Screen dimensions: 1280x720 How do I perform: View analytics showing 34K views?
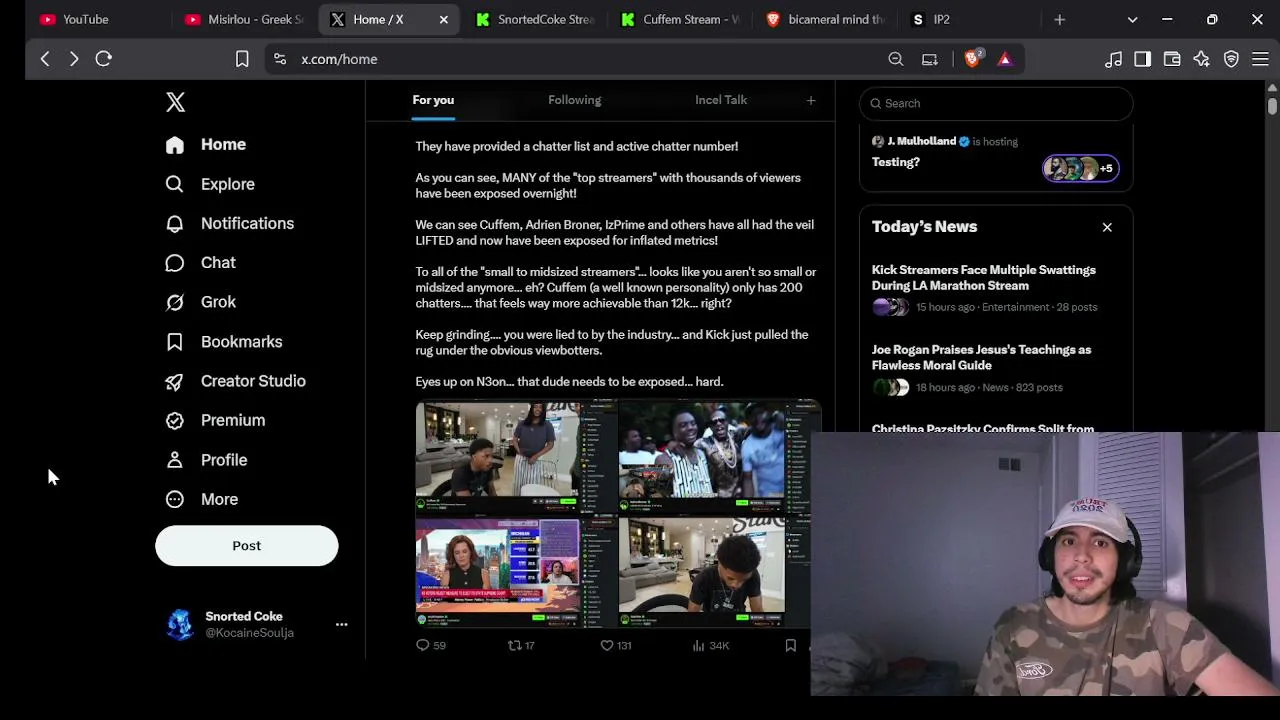point(711,646)
